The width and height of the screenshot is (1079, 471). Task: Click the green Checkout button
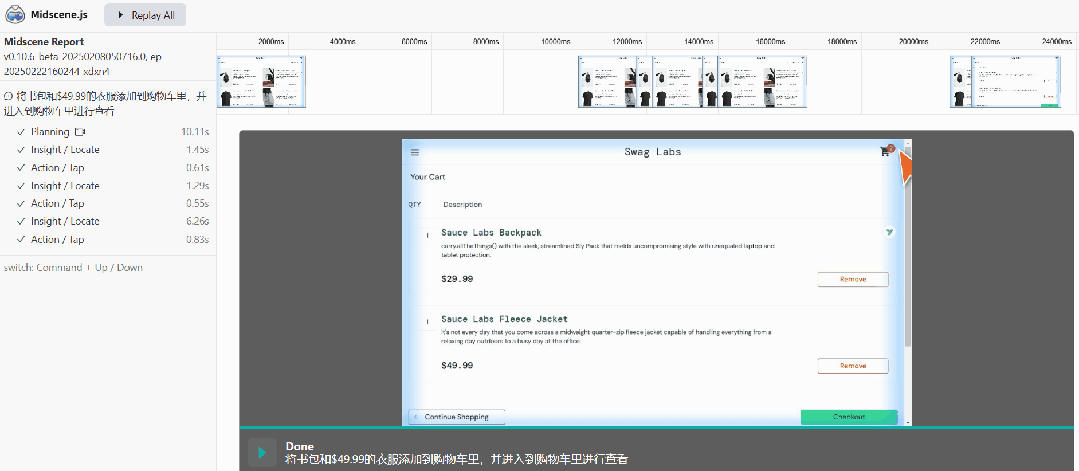(x=849, y=417)
